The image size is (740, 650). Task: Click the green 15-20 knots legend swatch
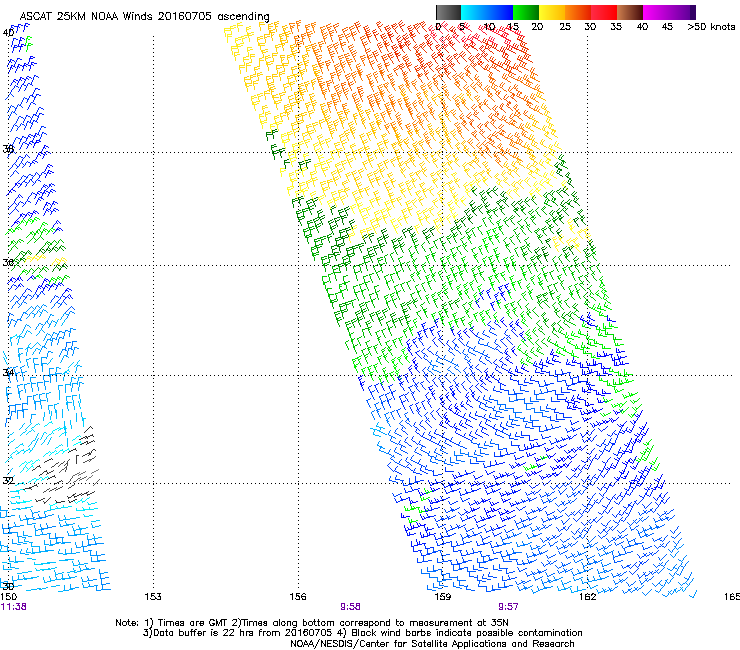pos(526,12)
